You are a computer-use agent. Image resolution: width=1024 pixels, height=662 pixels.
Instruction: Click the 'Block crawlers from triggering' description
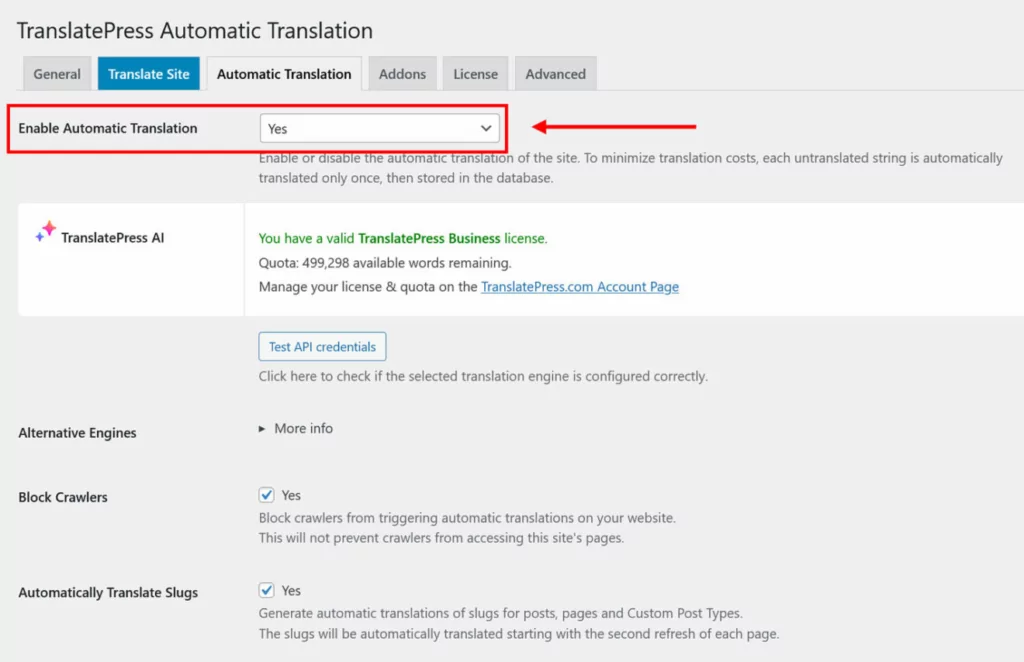[x=467, y=518]
